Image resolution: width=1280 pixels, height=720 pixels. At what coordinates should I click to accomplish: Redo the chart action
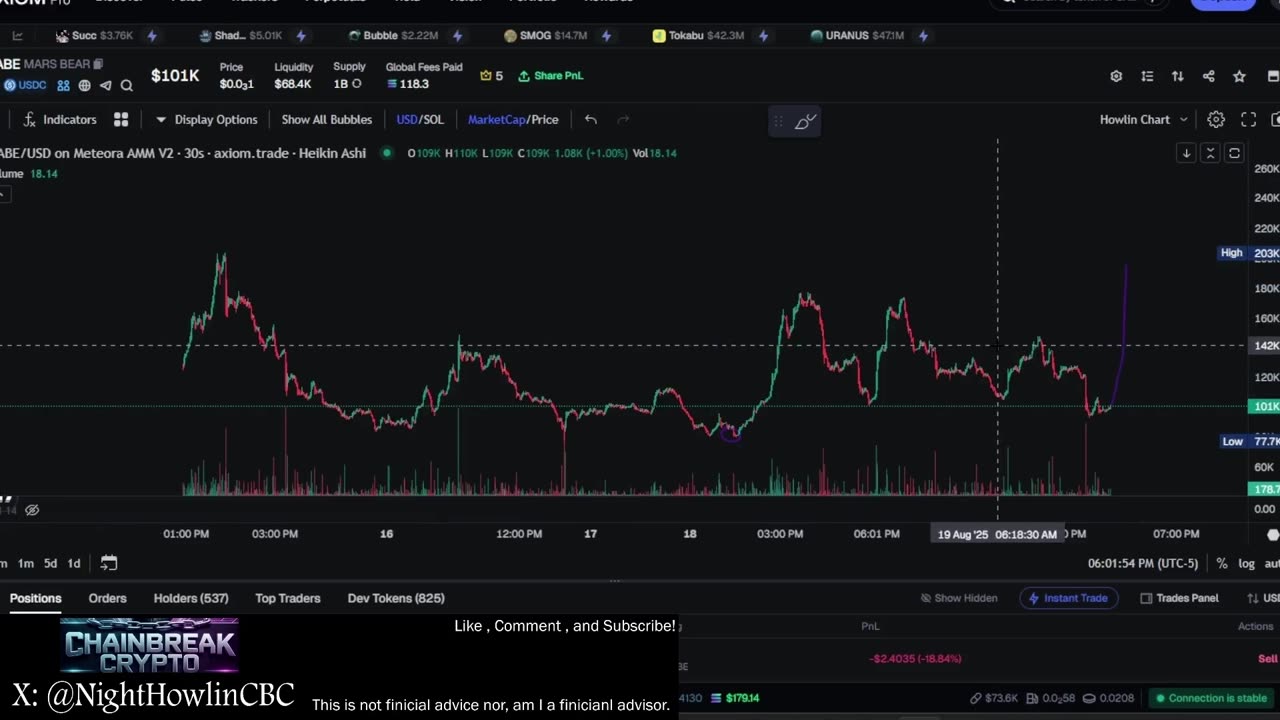click(623, 119)
